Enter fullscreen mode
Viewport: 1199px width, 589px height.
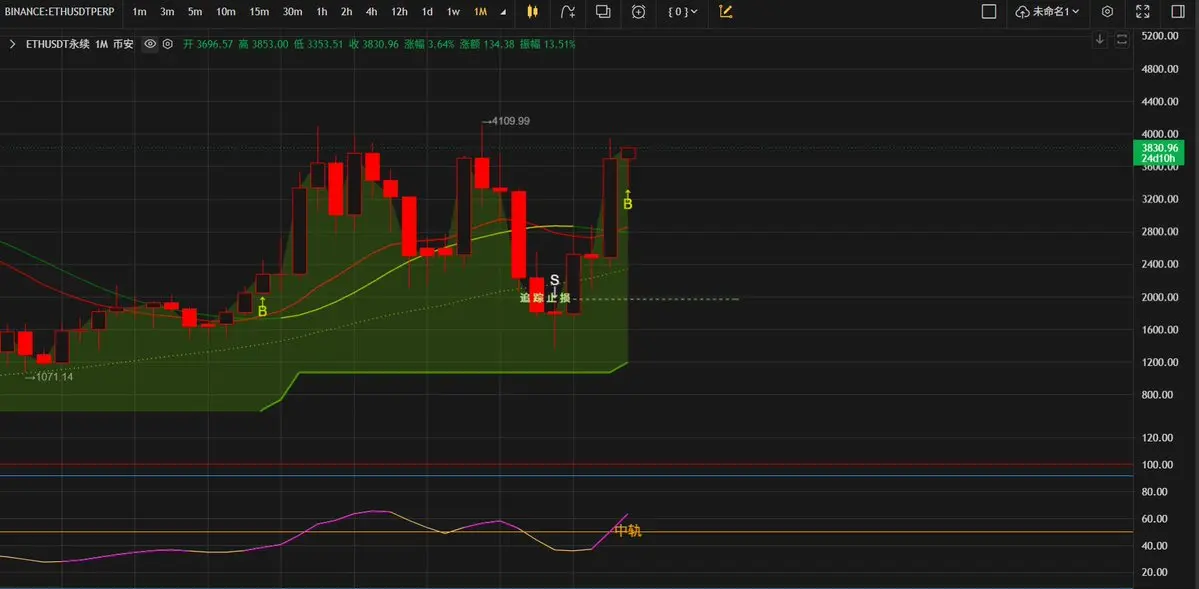1142,11
